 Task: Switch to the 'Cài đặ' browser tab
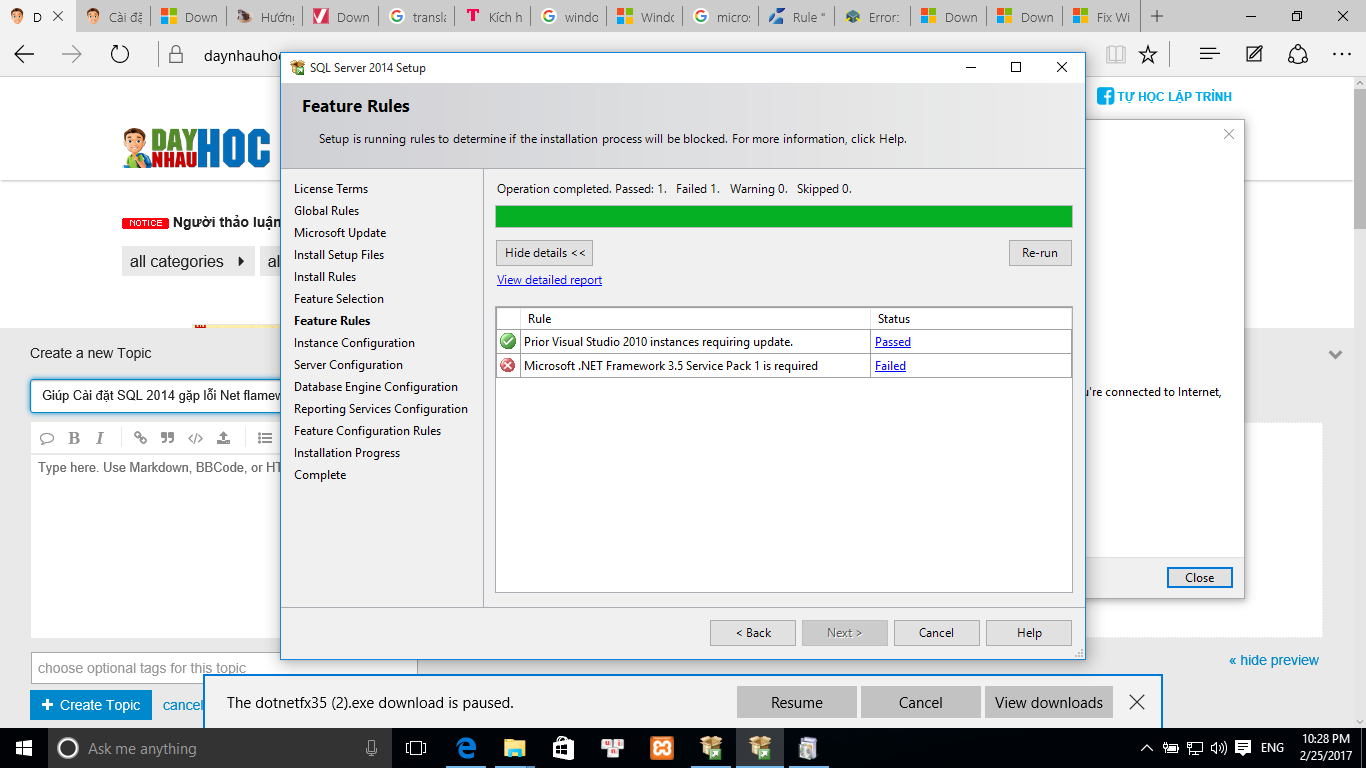[114, 17]
